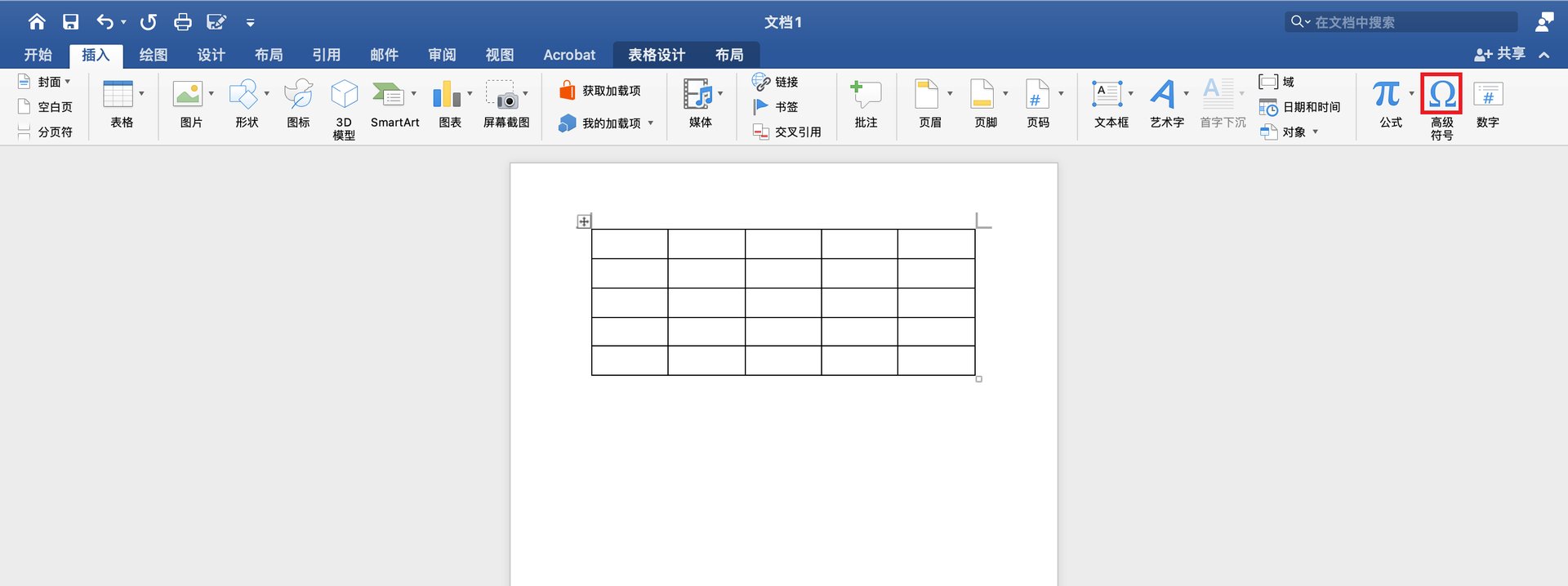Open the Acrobat tab
This screenshot has height=586, width=1568.
569,55
